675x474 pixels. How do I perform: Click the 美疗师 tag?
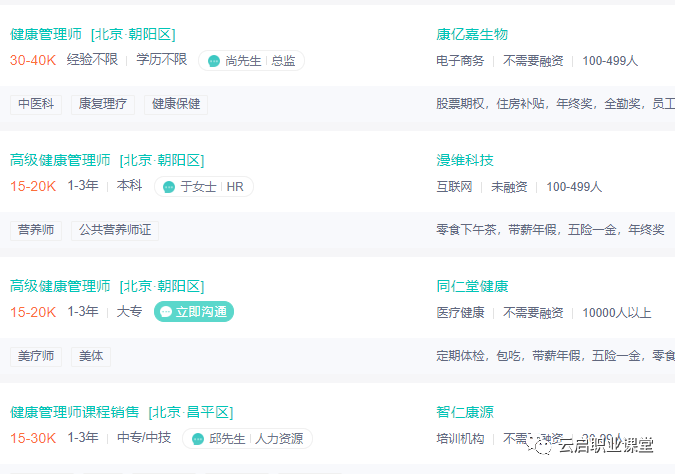coord(36,356)
